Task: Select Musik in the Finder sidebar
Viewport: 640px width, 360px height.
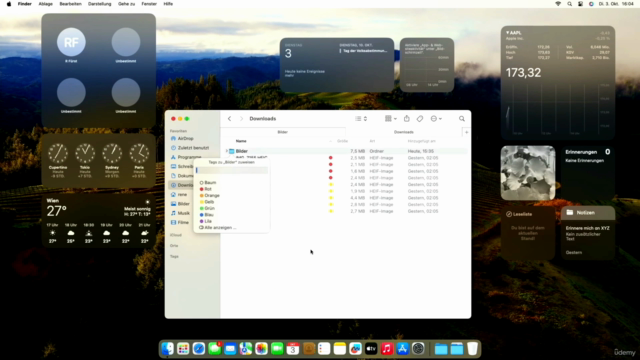Action: pos(180,213)
